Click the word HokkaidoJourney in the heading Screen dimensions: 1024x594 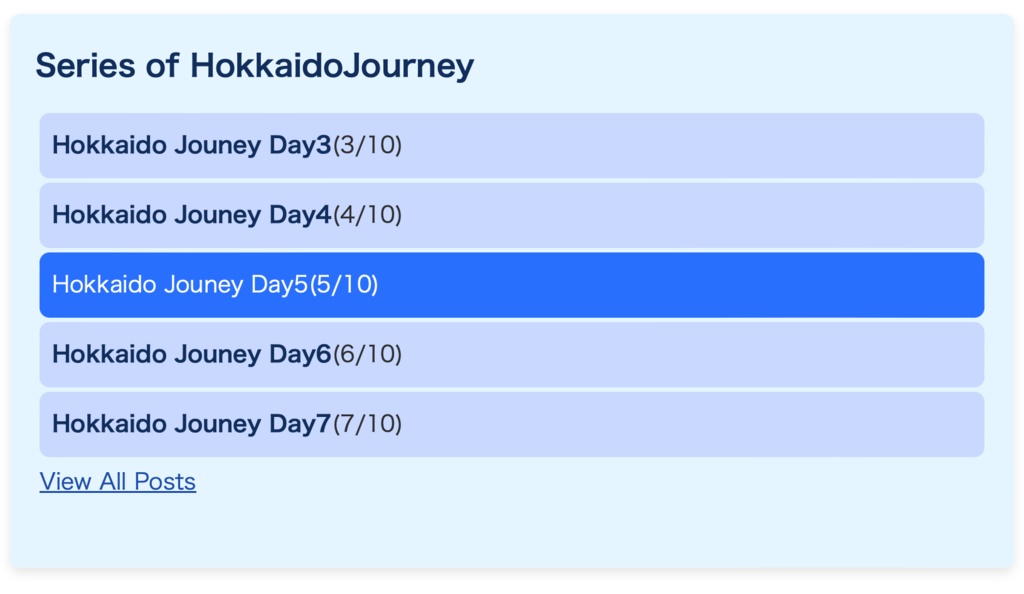tap(332, 66)
